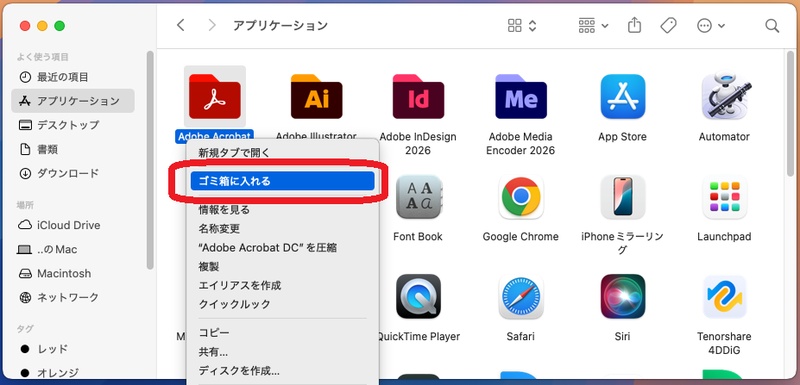Select the レッド tag in sidebar
This screenshot has width=800, height=385.
pos(73,349)
